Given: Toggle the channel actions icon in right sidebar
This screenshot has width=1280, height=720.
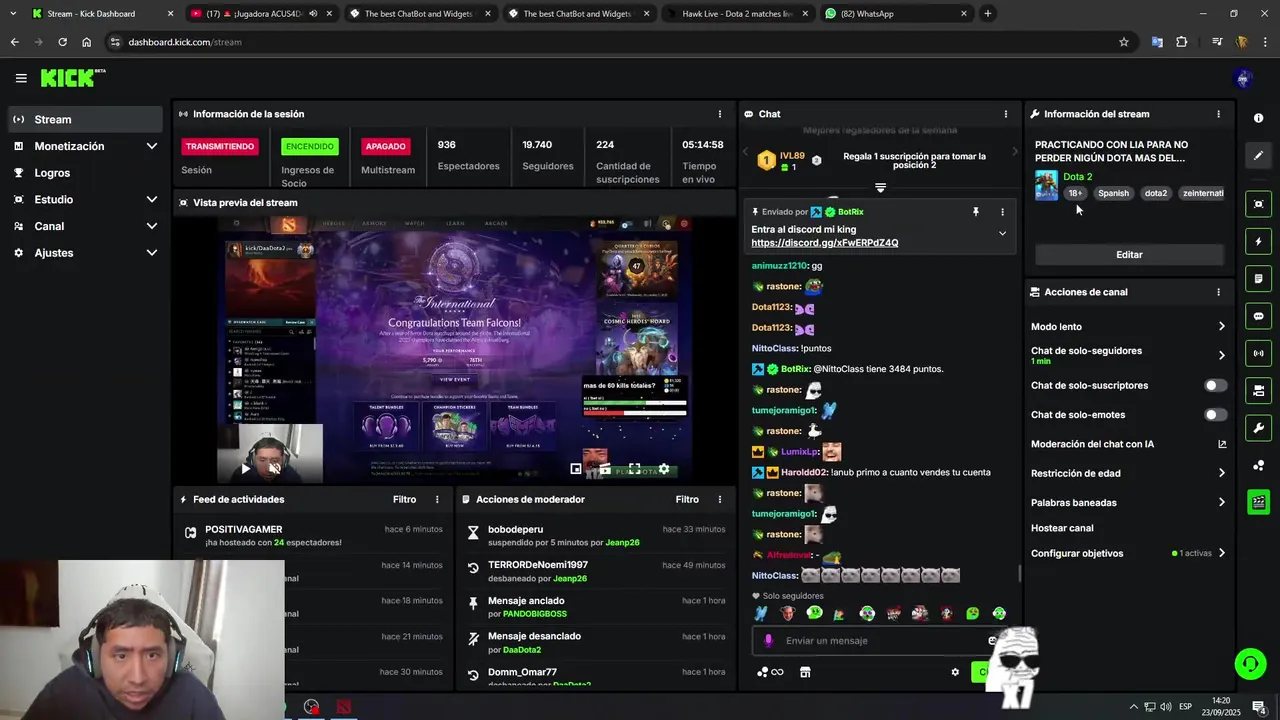Looking at the screenshot, I should (1258, 390).
